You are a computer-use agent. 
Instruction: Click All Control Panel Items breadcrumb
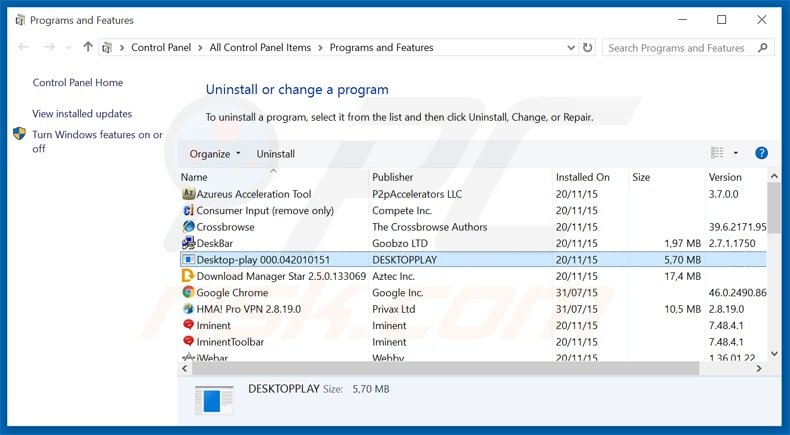click(260, 47)
